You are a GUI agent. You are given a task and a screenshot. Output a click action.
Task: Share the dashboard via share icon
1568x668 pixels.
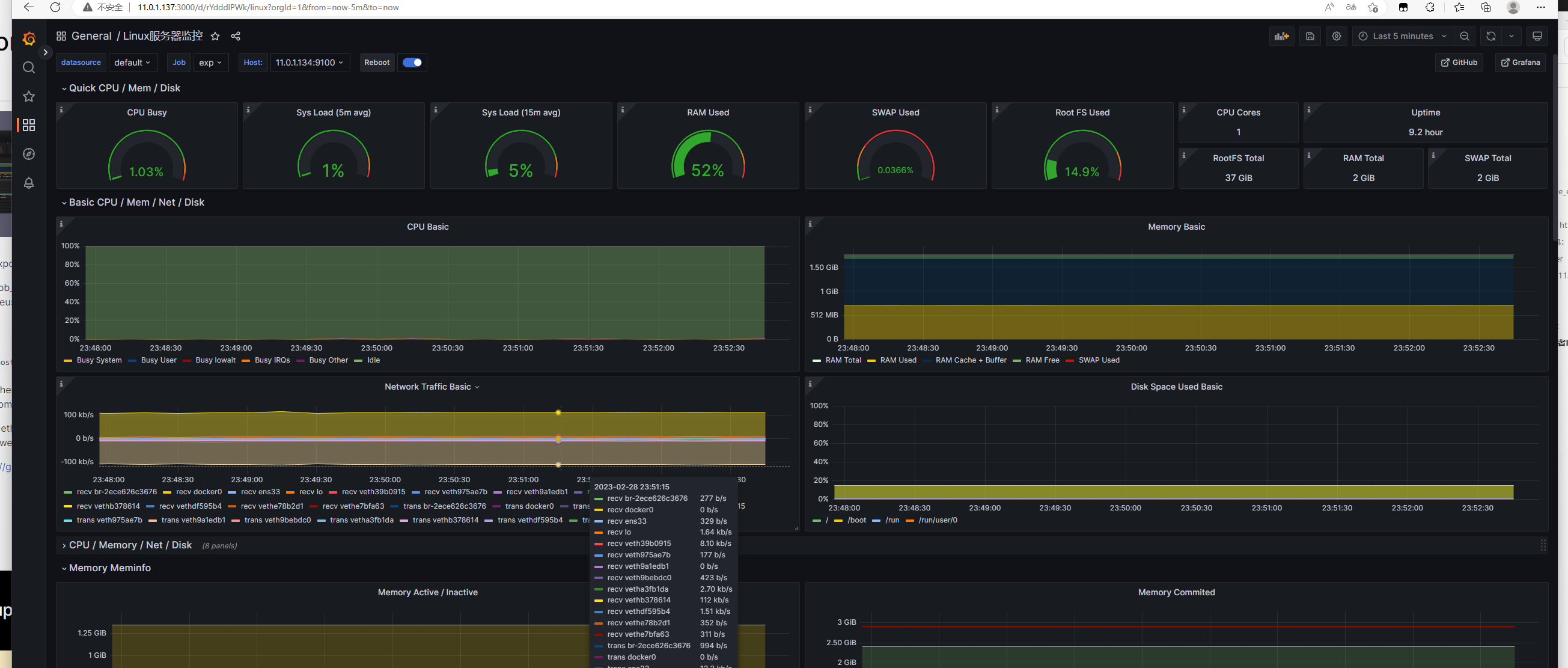tap(236, 36)
